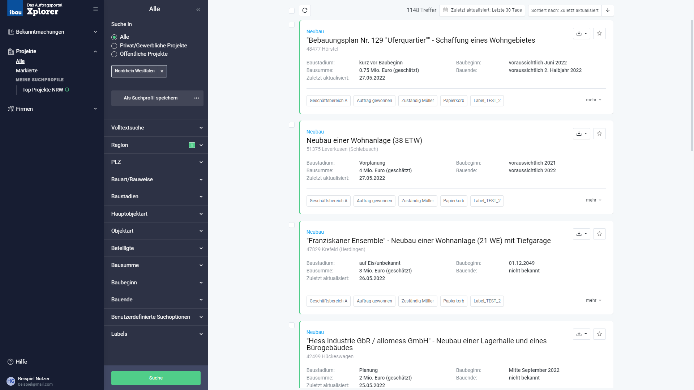Expand the Region filter section
The width and height of the screenshot is (694, 390).
[x=156, y=145]
